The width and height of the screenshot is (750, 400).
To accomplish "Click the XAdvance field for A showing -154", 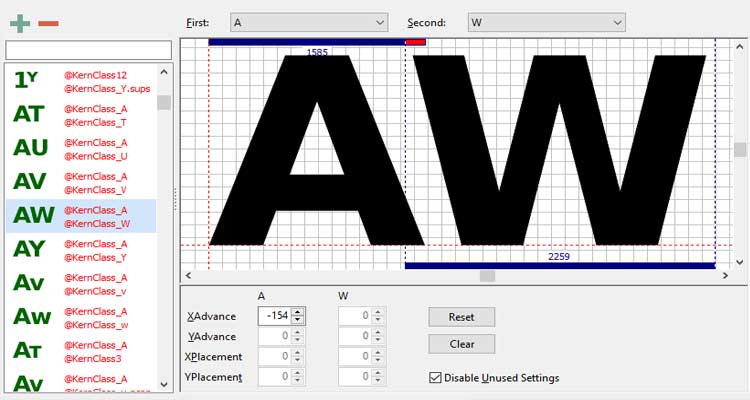I will [275, 316].
